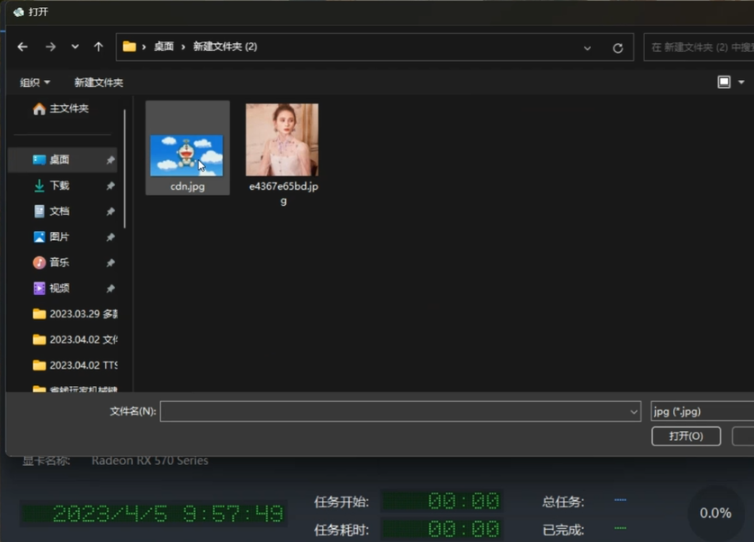Click the Back navigation arrow

tap(23, 47)
